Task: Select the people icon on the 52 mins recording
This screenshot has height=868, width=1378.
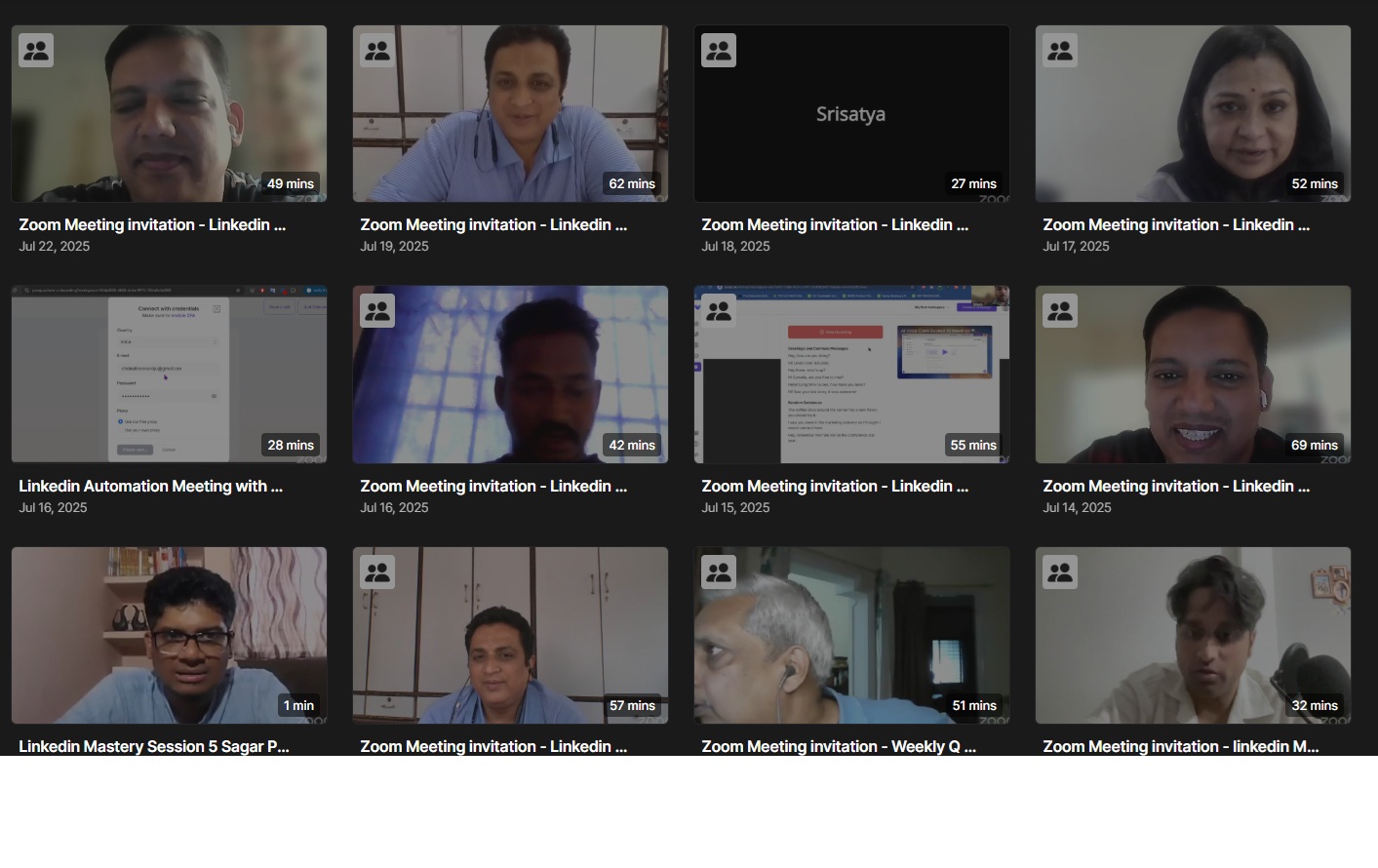Action: [x=1060, y=51]
